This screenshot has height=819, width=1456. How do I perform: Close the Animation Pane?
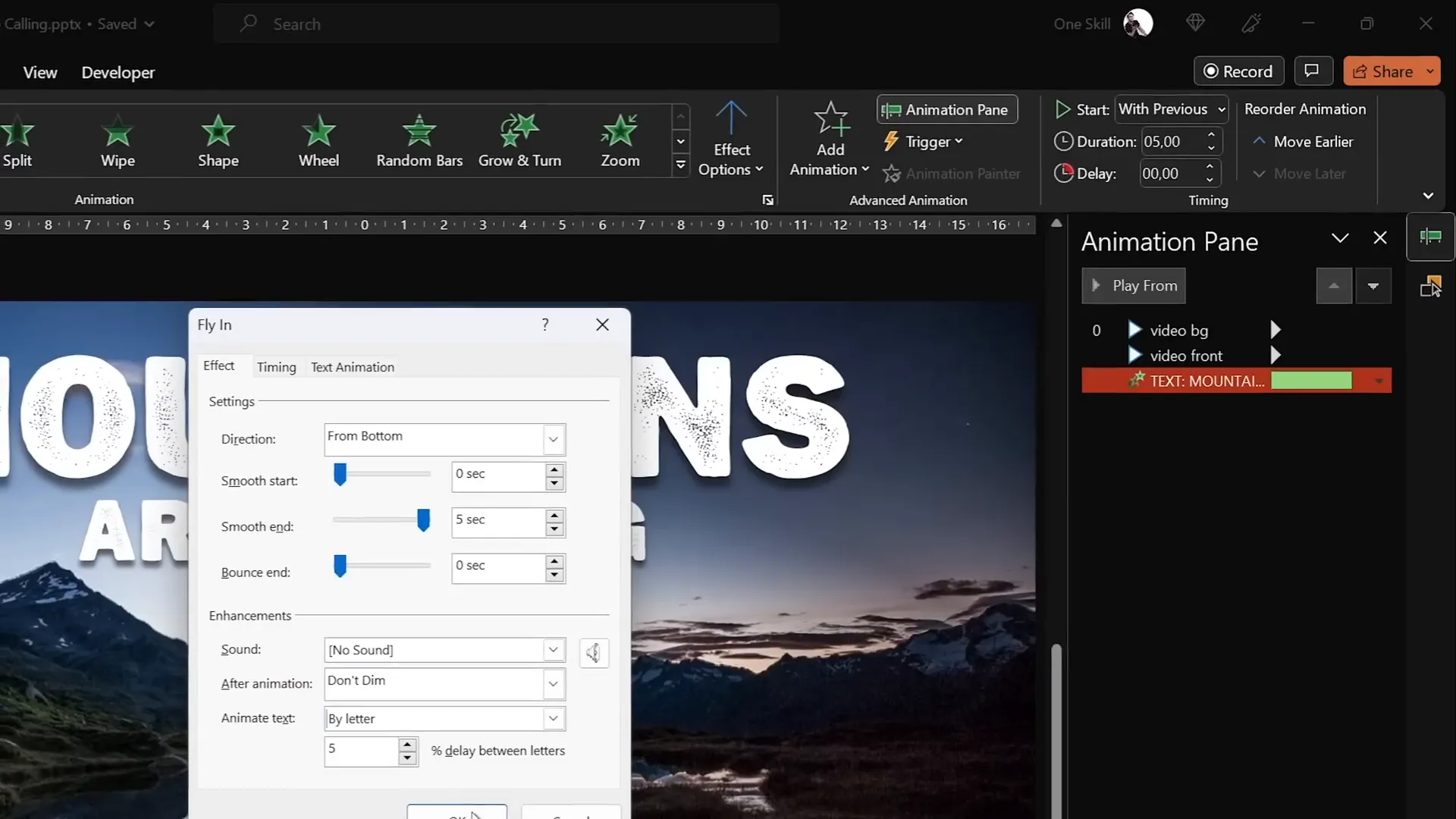[1380, 238]
